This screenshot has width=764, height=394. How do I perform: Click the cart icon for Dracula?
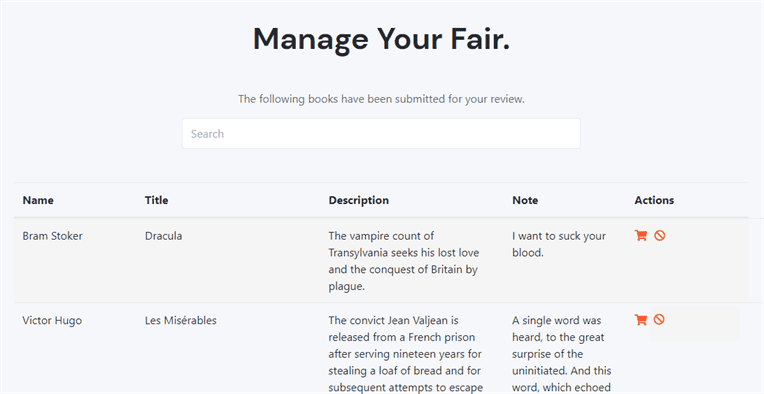[641, 236]
